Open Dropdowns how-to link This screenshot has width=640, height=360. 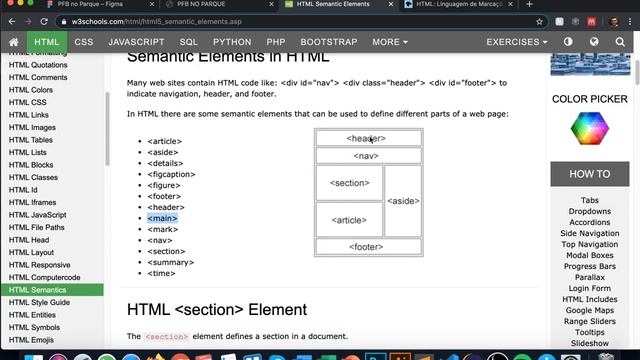point(590,211)
